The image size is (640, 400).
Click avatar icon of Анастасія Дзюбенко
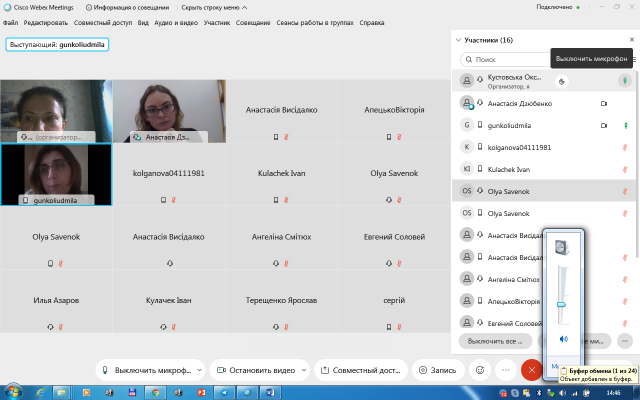467,102
